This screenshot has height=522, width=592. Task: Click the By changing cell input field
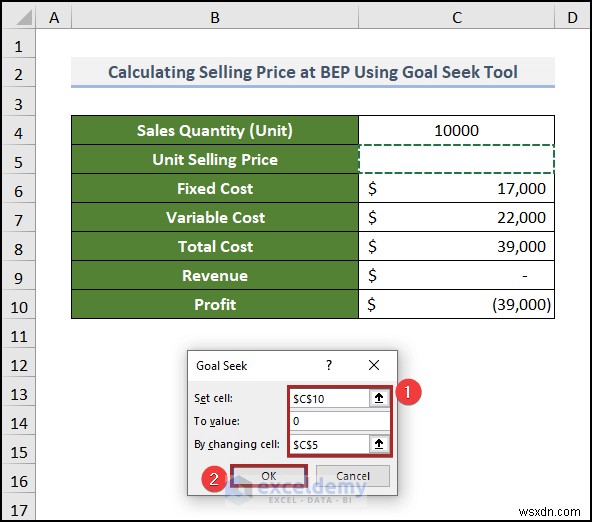tap(329, 444)
